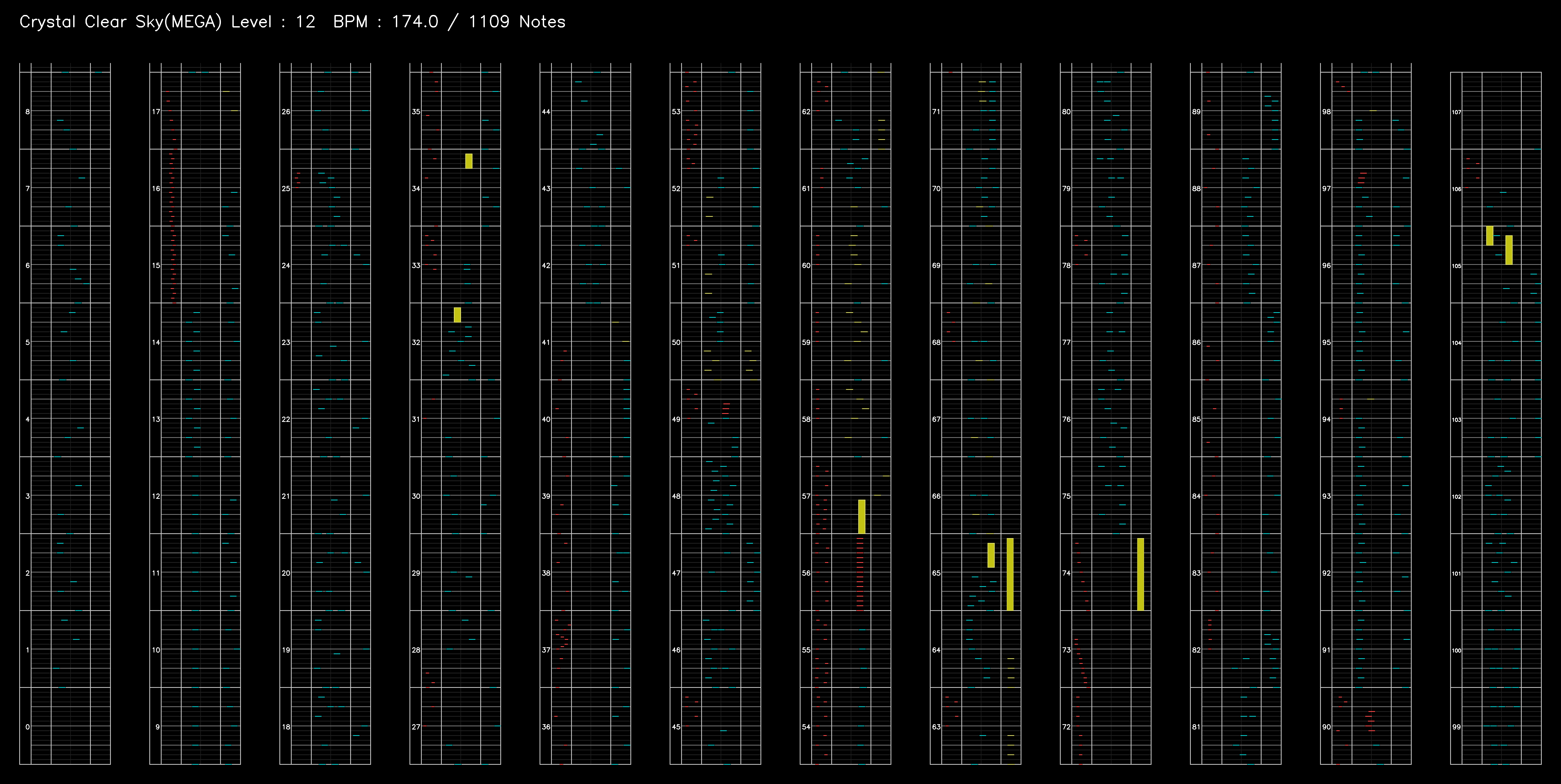Click measure number 2

[x=27, y=573]
